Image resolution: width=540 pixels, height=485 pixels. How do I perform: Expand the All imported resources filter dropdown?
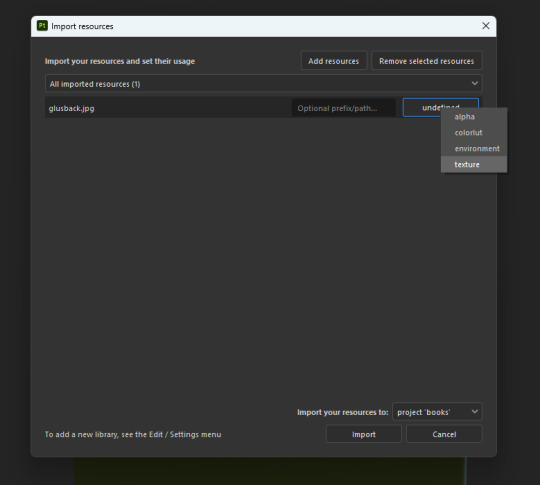point(263,84)
